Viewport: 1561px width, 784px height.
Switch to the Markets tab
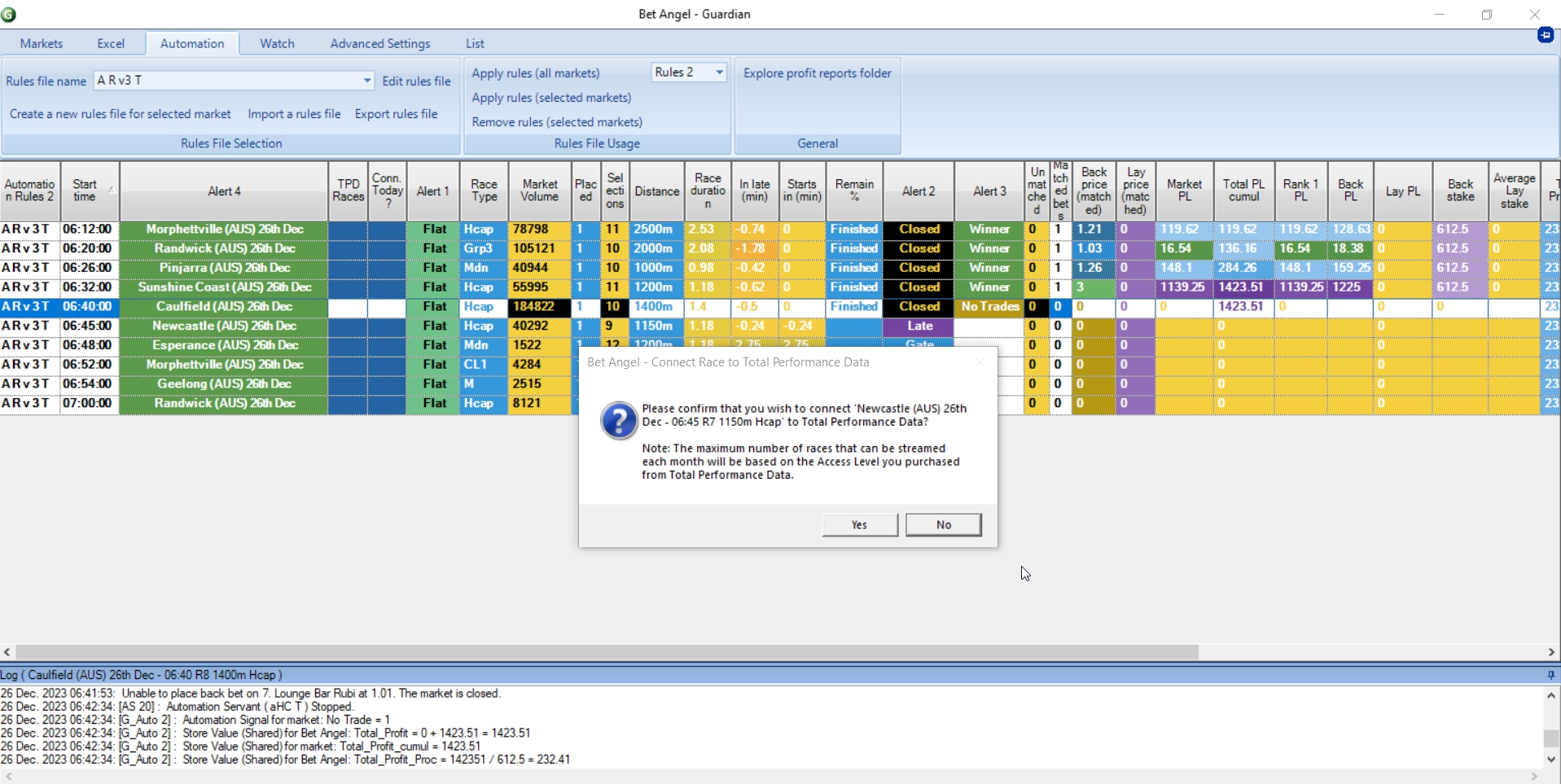click(x=42, y=44)
